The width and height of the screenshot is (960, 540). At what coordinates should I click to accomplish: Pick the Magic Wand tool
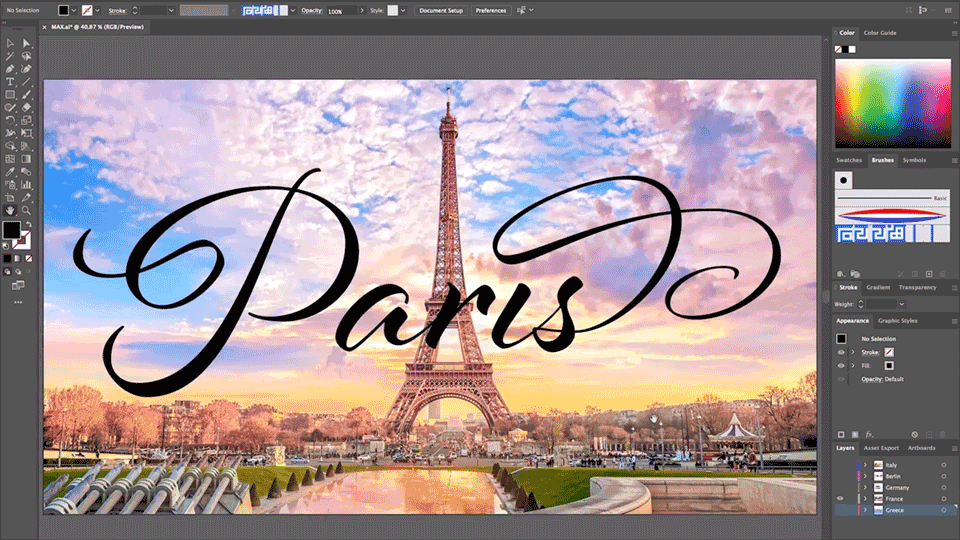pyautogui.click(x=10, y=56)
